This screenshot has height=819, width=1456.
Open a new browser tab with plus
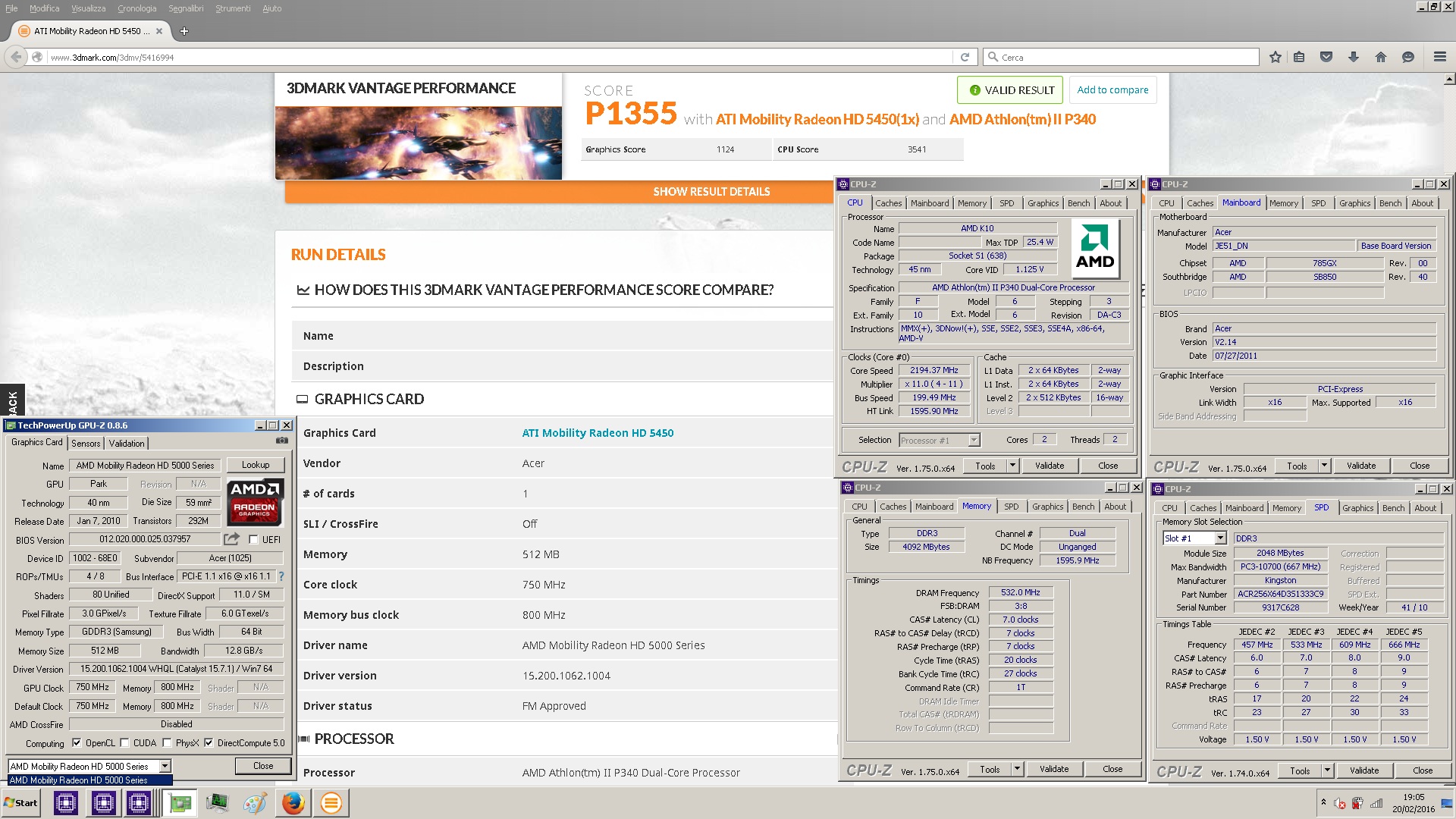[x=184, y=31]
